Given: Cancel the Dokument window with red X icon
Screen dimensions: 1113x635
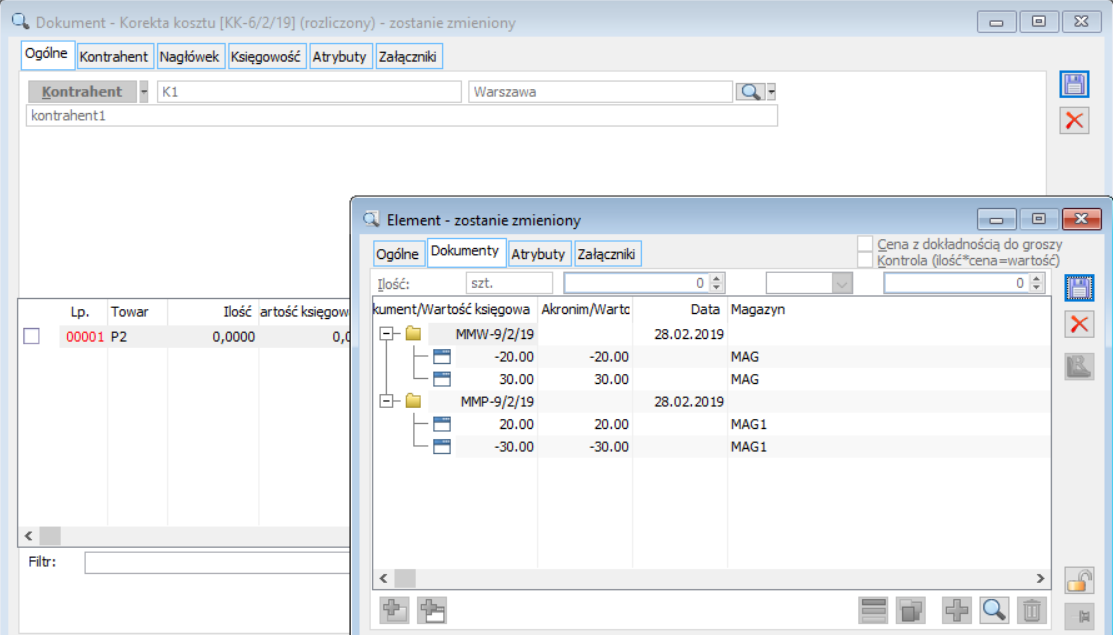Looking at the screenshot, I should pos(1074,121).
